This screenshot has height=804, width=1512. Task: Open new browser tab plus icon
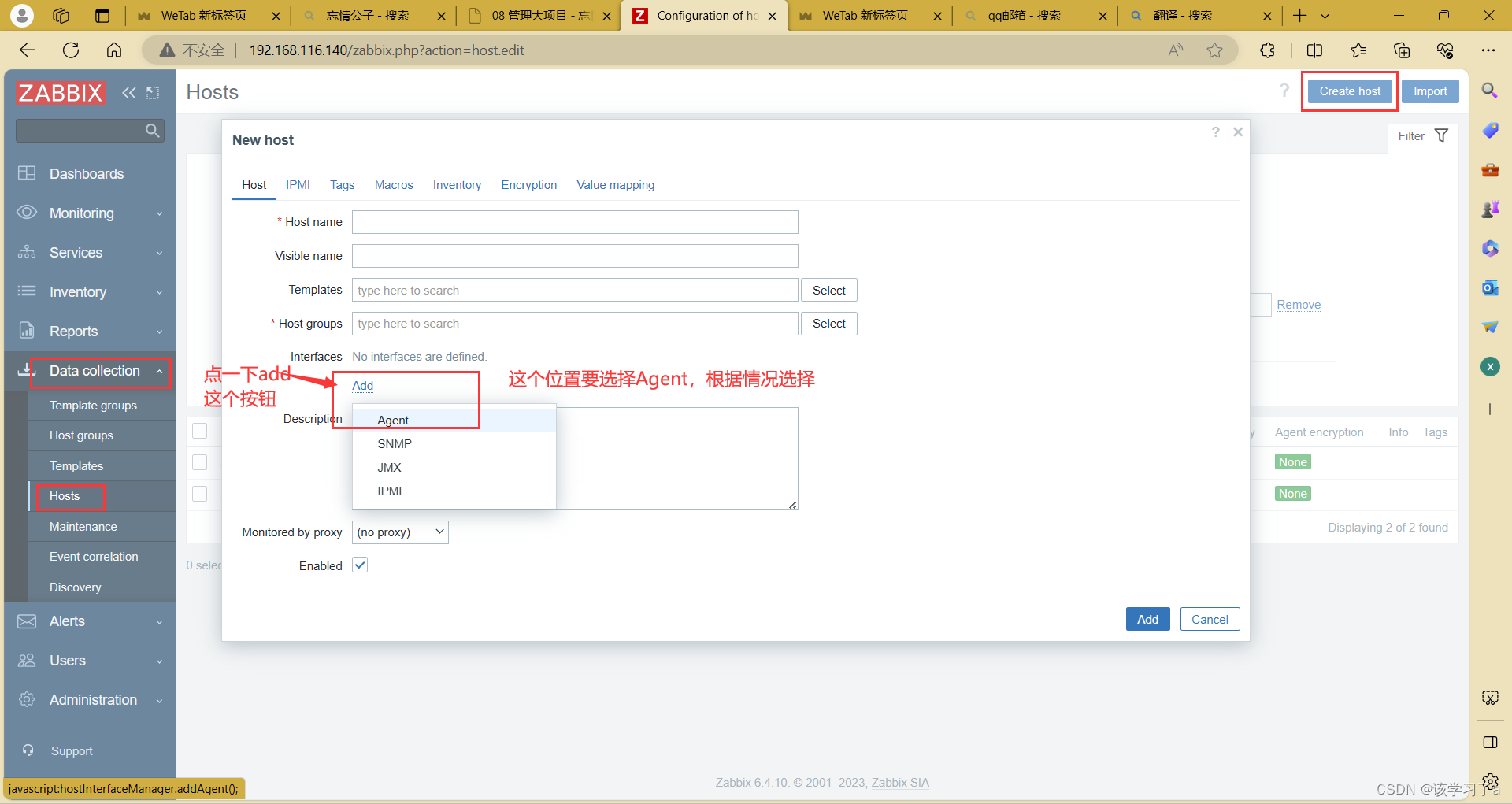(x=1300, y=16)
